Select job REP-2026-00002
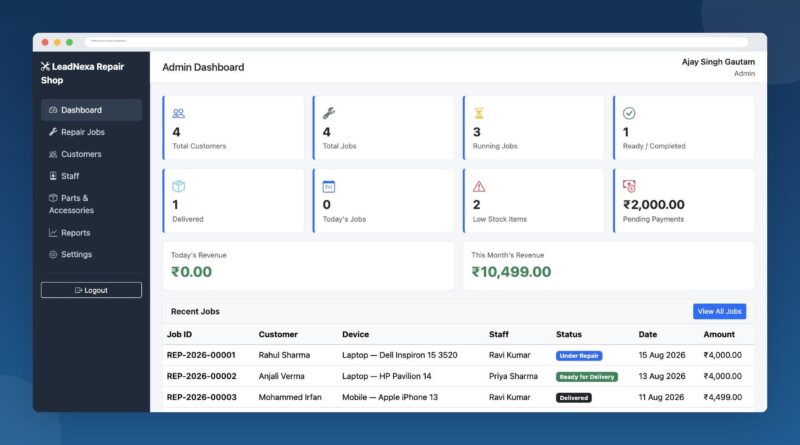Screen dimensions: 800x445 click(202, 376)
